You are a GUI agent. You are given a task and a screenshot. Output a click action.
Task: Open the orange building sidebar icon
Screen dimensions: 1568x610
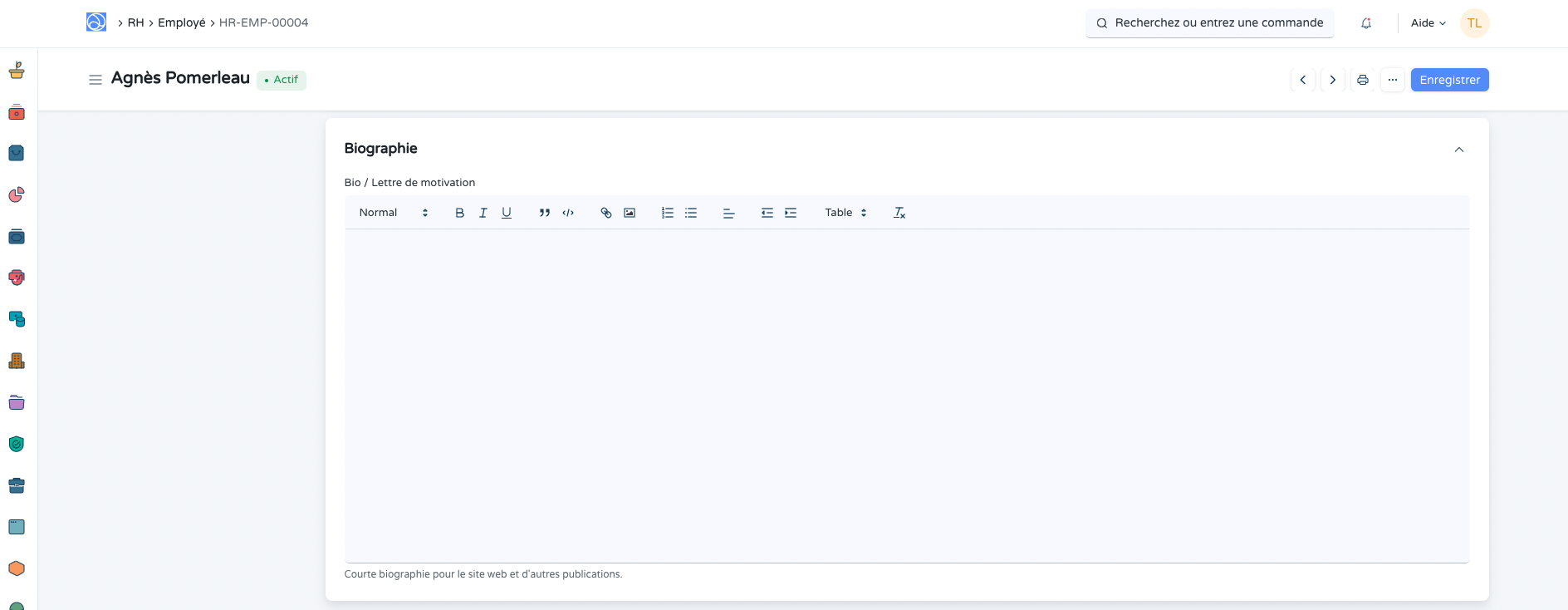(x=17, y=361)
